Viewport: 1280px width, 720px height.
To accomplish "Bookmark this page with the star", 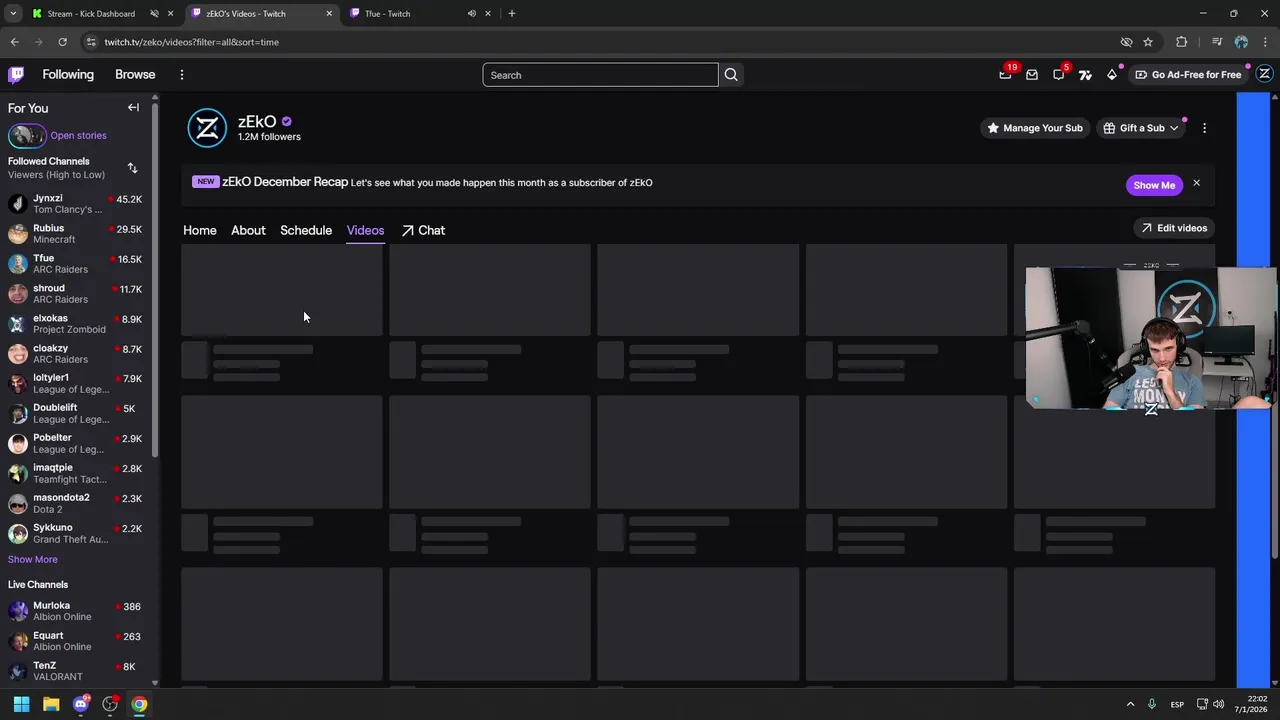I will pyautogui.click(x=1148, y=42).
